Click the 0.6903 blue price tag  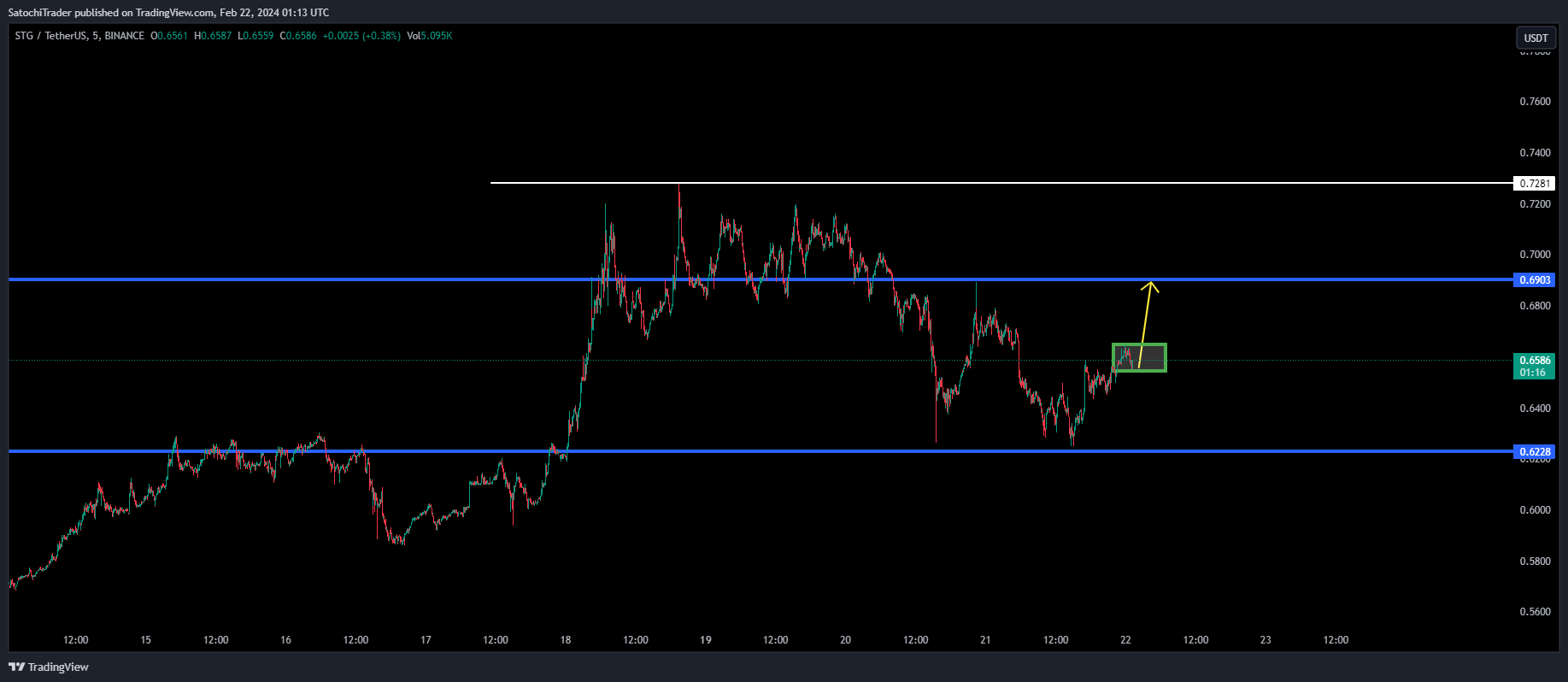[1534, 279]
